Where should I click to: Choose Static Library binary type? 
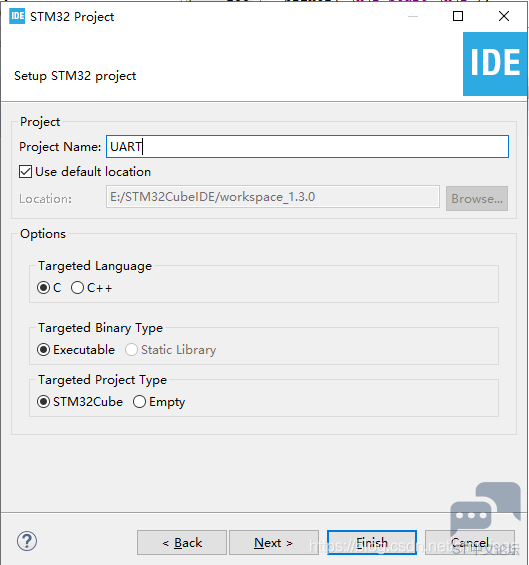[131, 350]
